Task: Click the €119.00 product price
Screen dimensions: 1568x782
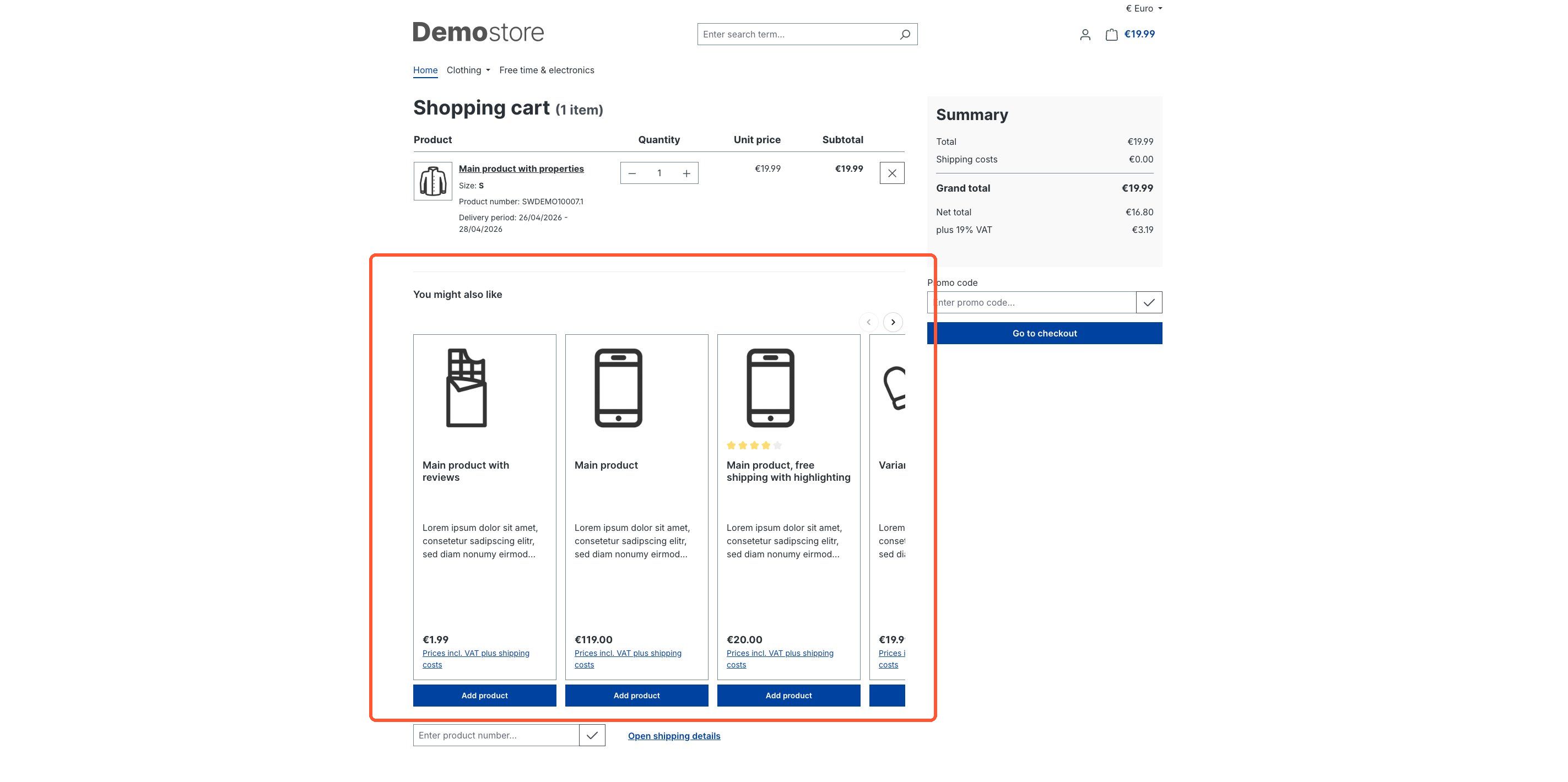Action: (593, 639)
